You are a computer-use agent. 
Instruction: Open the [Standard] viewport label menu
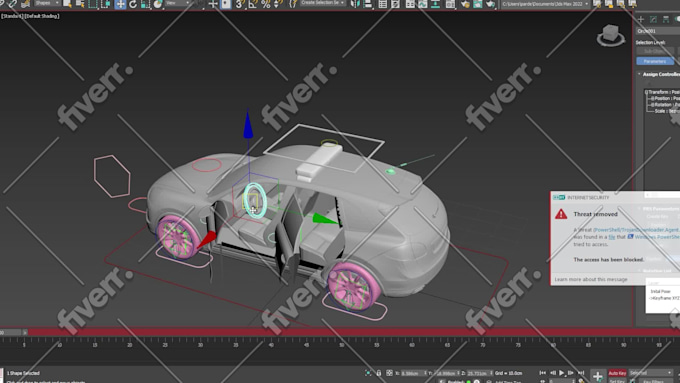coord(11,16)
